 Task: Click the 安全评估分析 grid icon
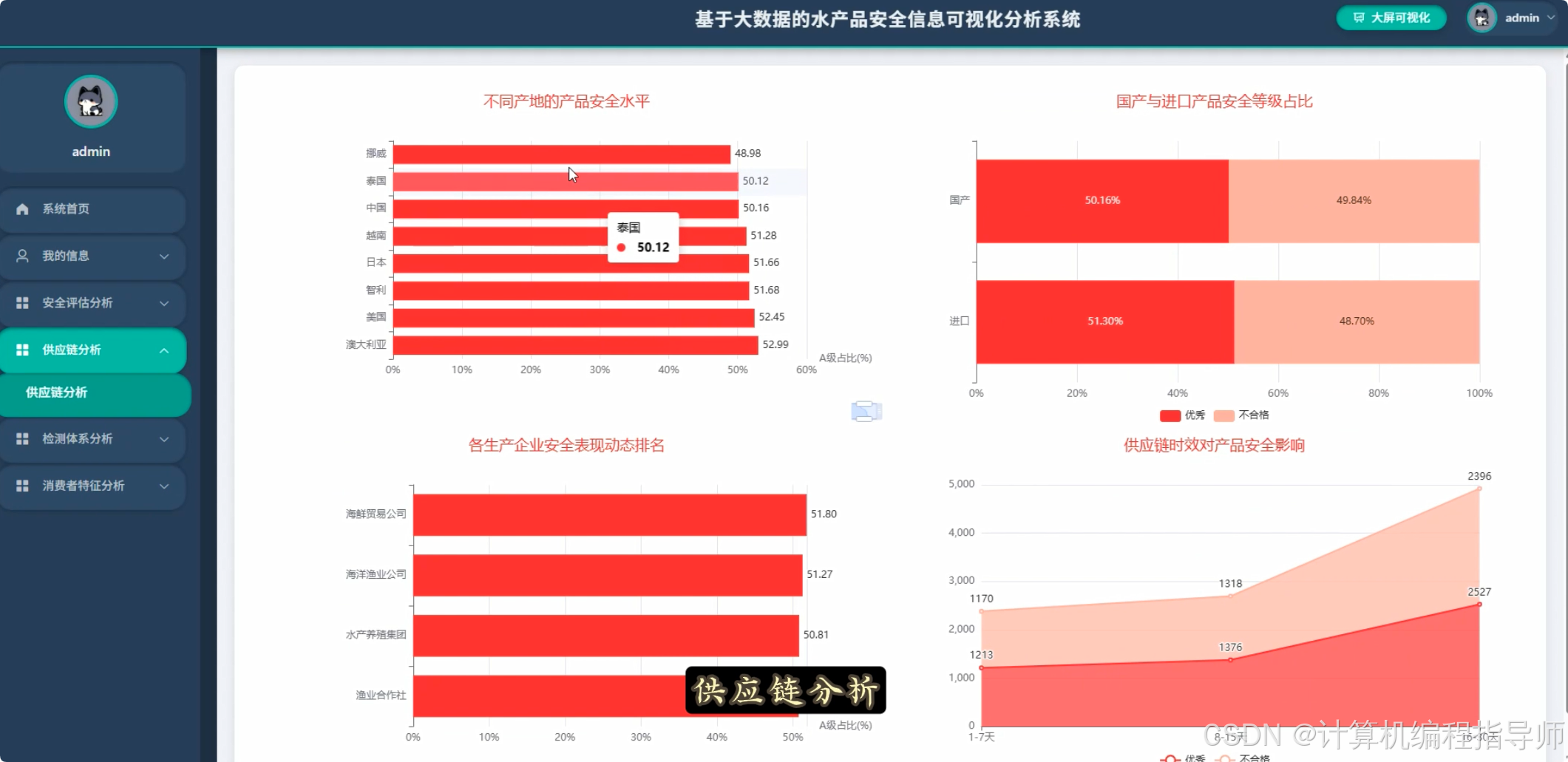(x=22, y=303)
